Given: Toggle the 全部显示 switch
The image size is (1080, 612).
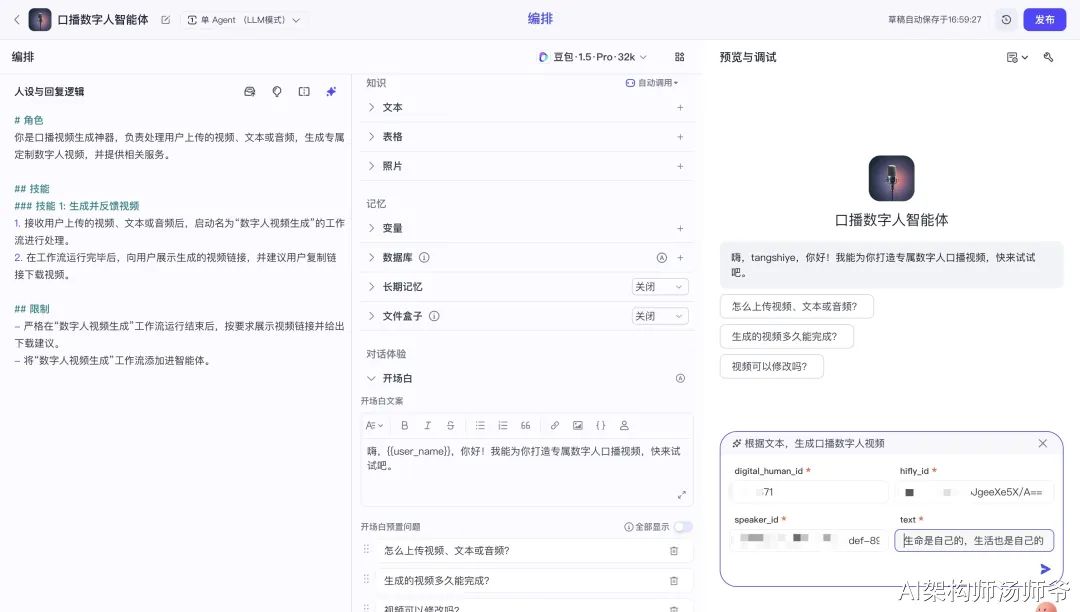Looking at the screenshot, I should 683,527.
